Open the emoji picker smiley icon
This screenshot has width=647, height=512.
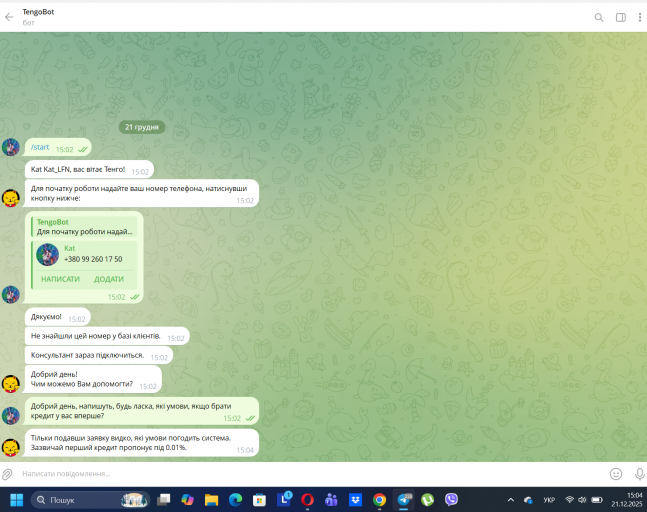[x=616, y=474]
